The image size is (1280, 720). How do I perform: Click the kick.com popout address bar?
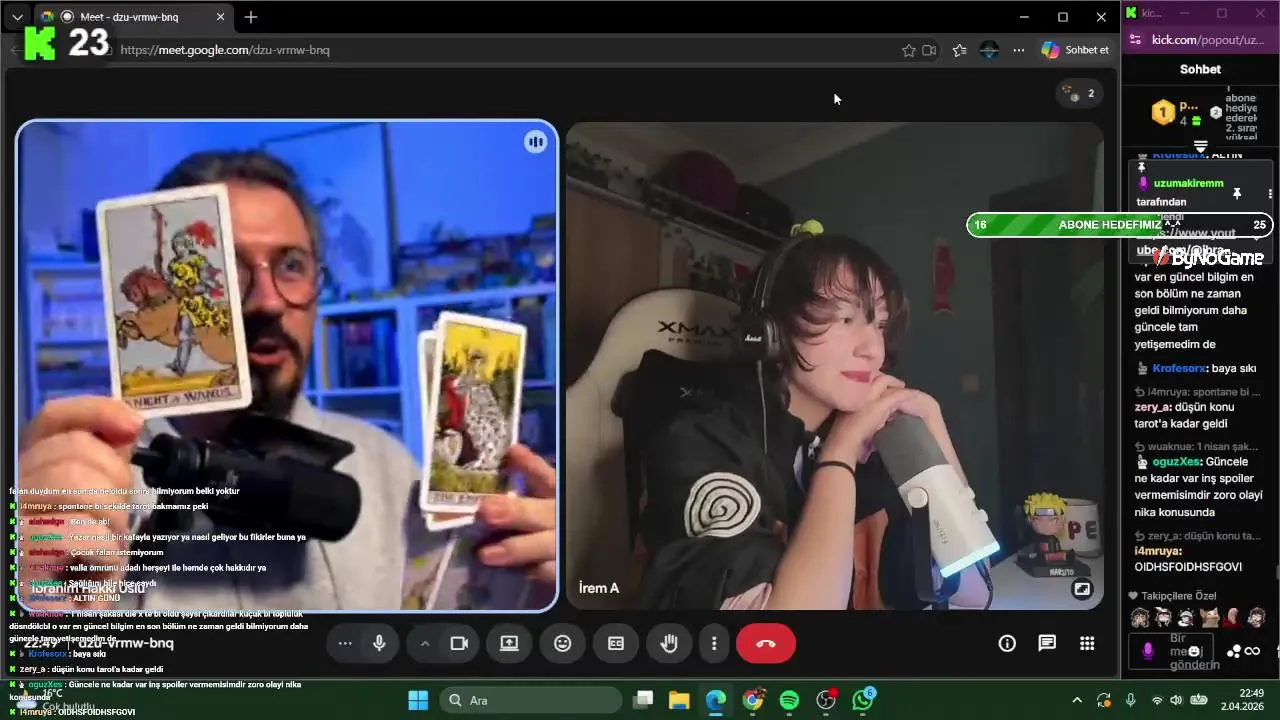click(1208, 40)
